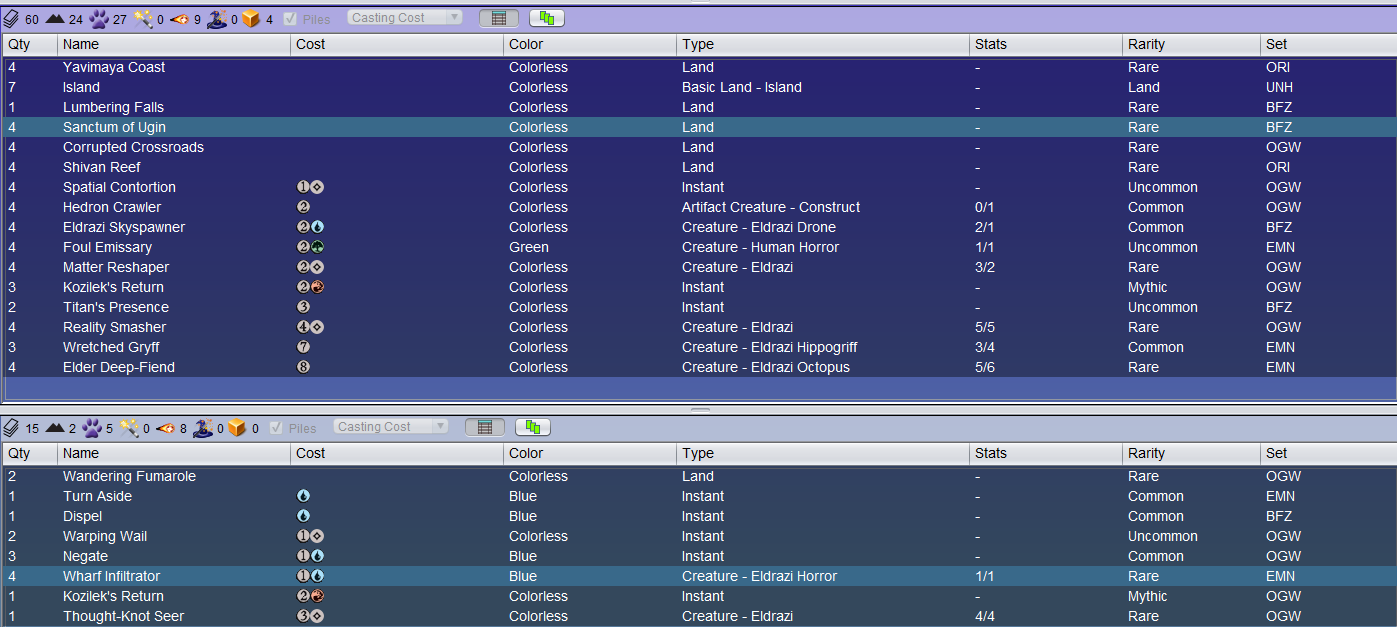
Task: Click the sideboard card count stack icon
Action: (11, 427)
